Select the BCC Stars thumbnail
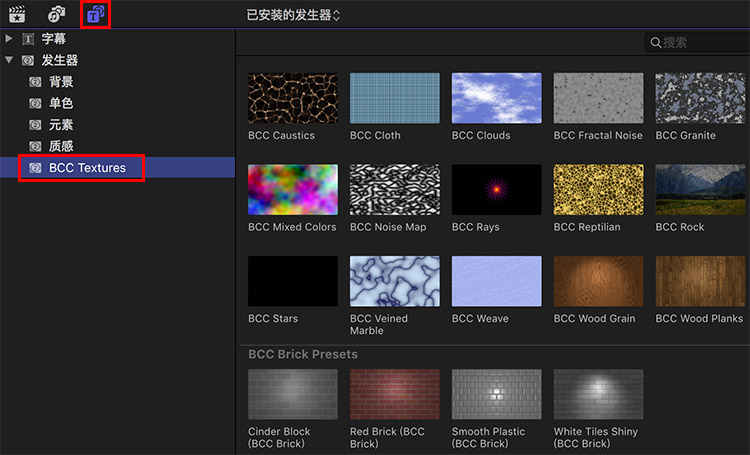This screenshot has height=455, width=750. tap(293, 281)
